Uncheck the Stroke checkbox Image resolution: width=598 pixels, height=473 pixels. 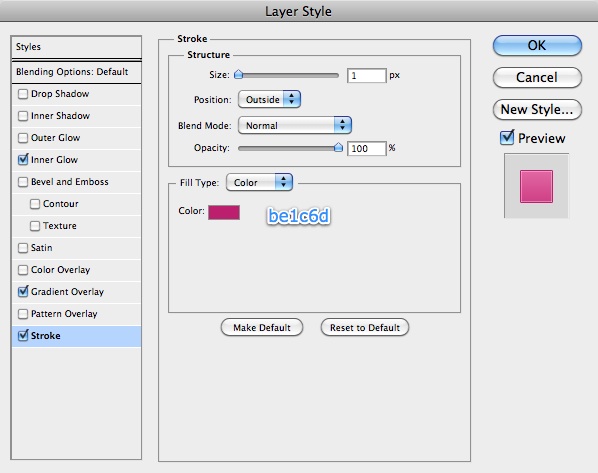[x=23, y=336]
